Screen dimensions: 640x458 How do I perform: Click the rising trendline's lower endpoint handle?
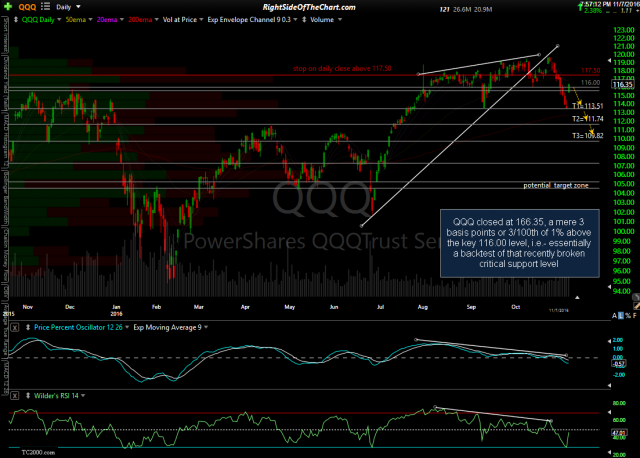coord(361,226)
